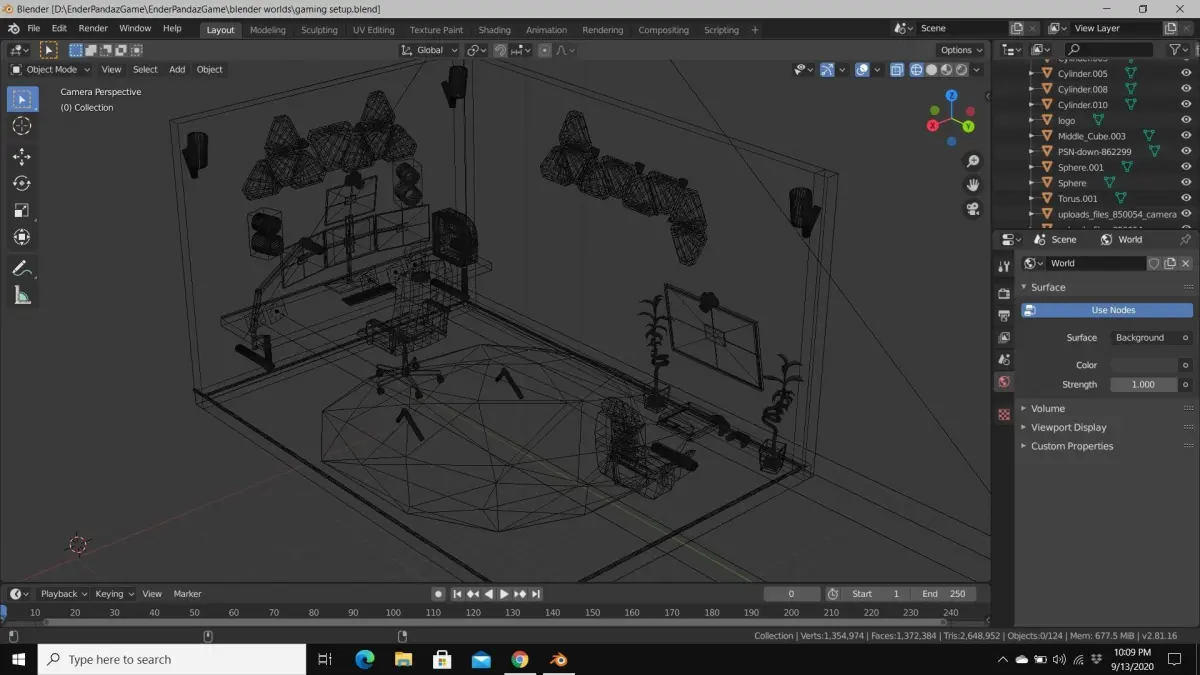Click fake user shield for World
Image resolution: width=1200 pixels, height=675 pixels.
(1153, 263)
